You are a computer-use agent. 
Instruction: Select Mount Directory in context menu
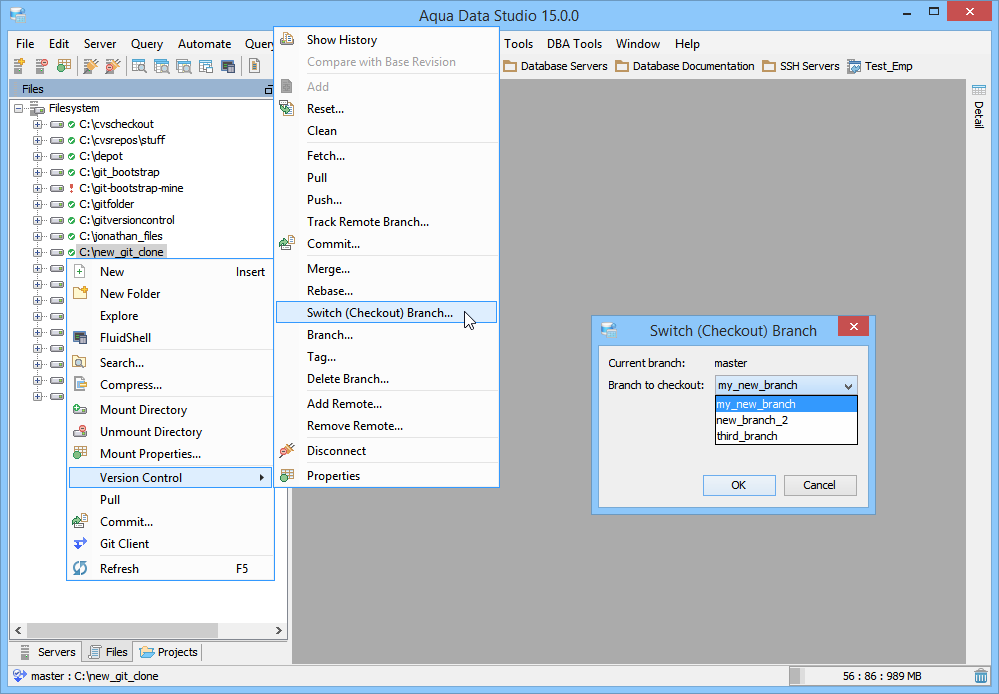coord(171,410)
